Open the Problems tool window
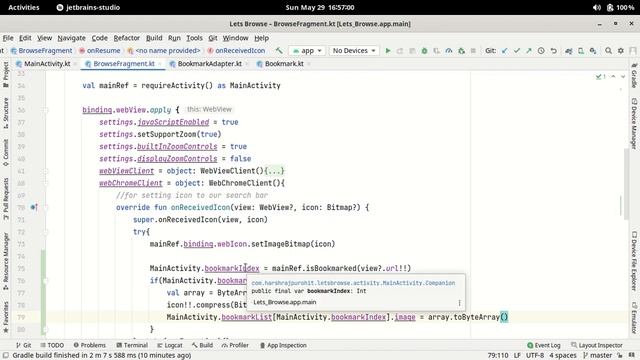The image size is (640, 360). click(89, 345)
